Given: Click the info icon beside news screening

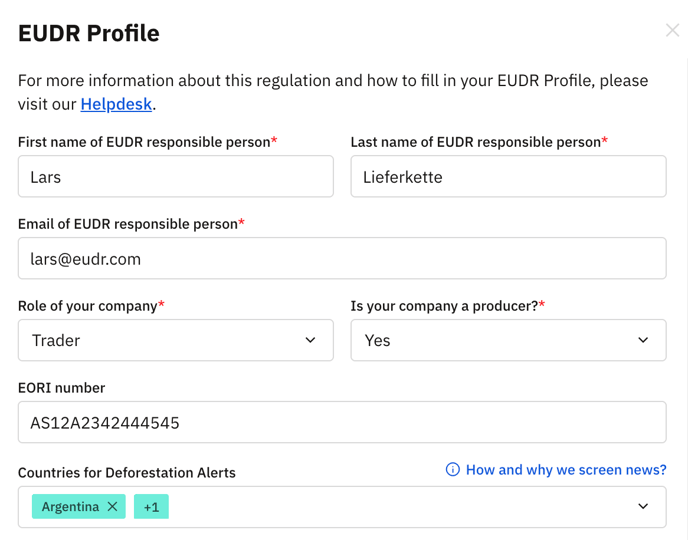Looking at the screenshot, I should click(x=453, y=470).
